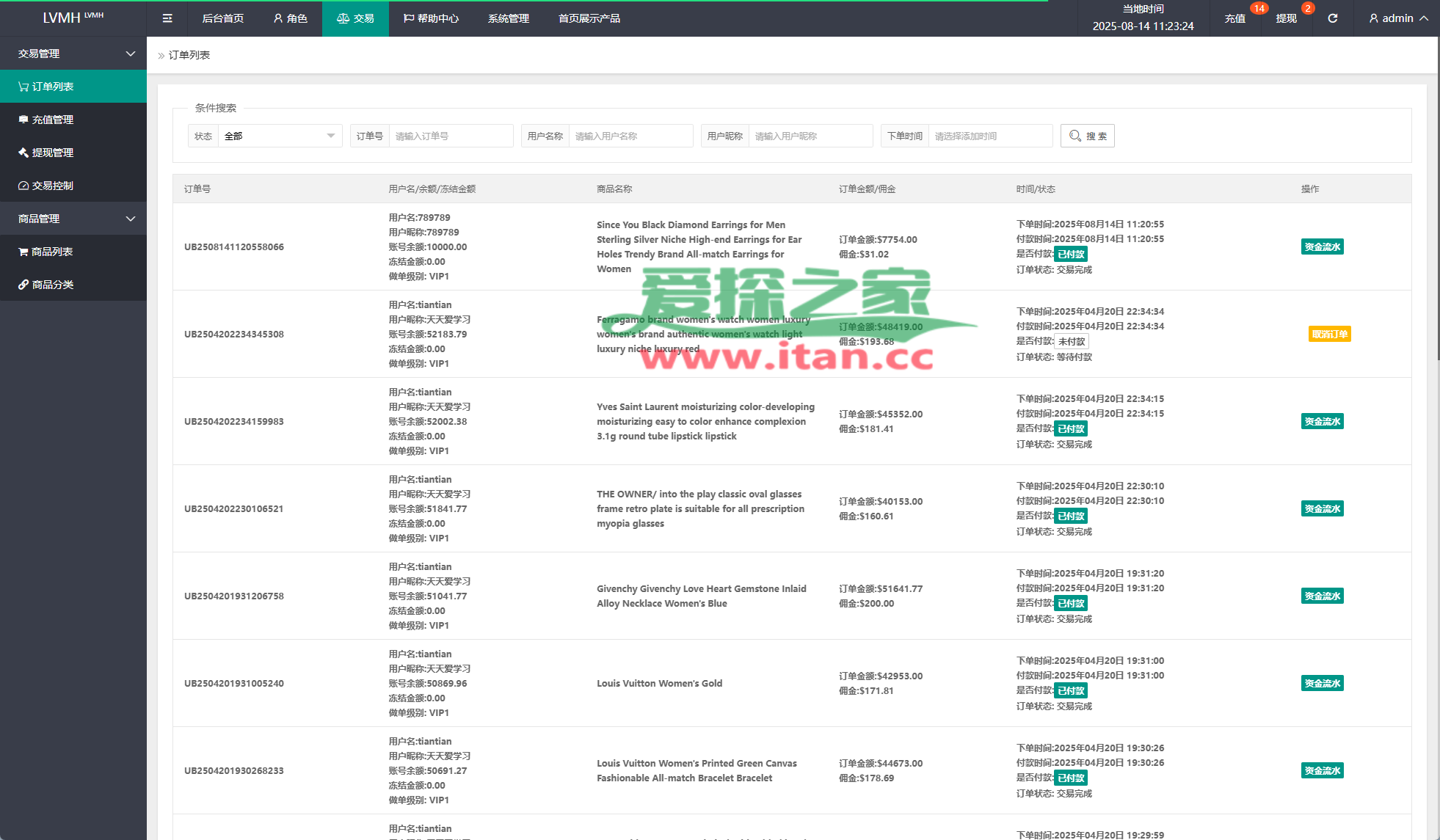The width and height of the screenshot is (1440, 840).
Task: Toggle the sidebar collapse hamburger icon
Action: (x=167, y=18)
